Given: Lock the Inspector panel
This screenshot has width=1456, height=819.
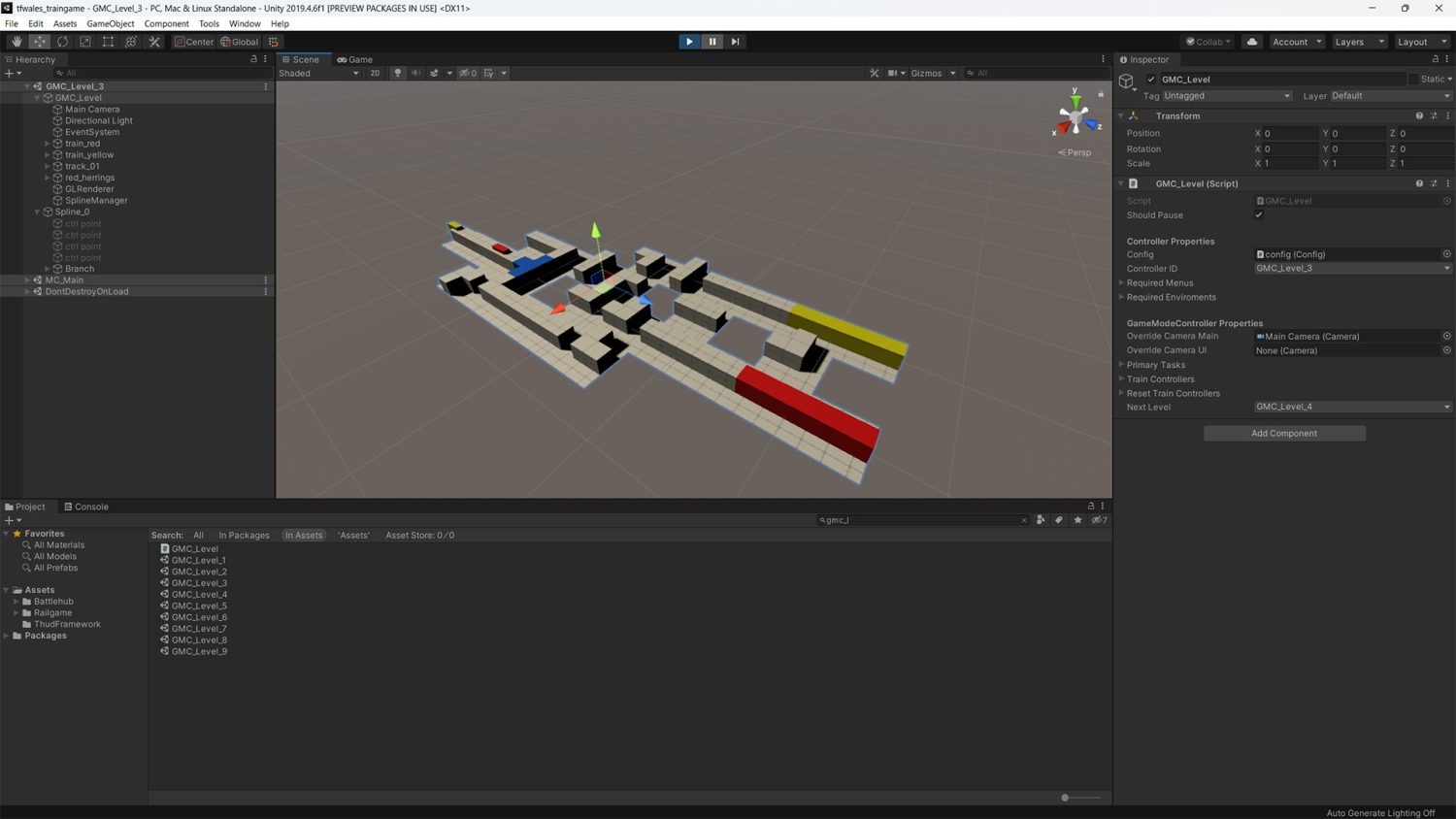Looking at the screenshot, I should 1436,59.
